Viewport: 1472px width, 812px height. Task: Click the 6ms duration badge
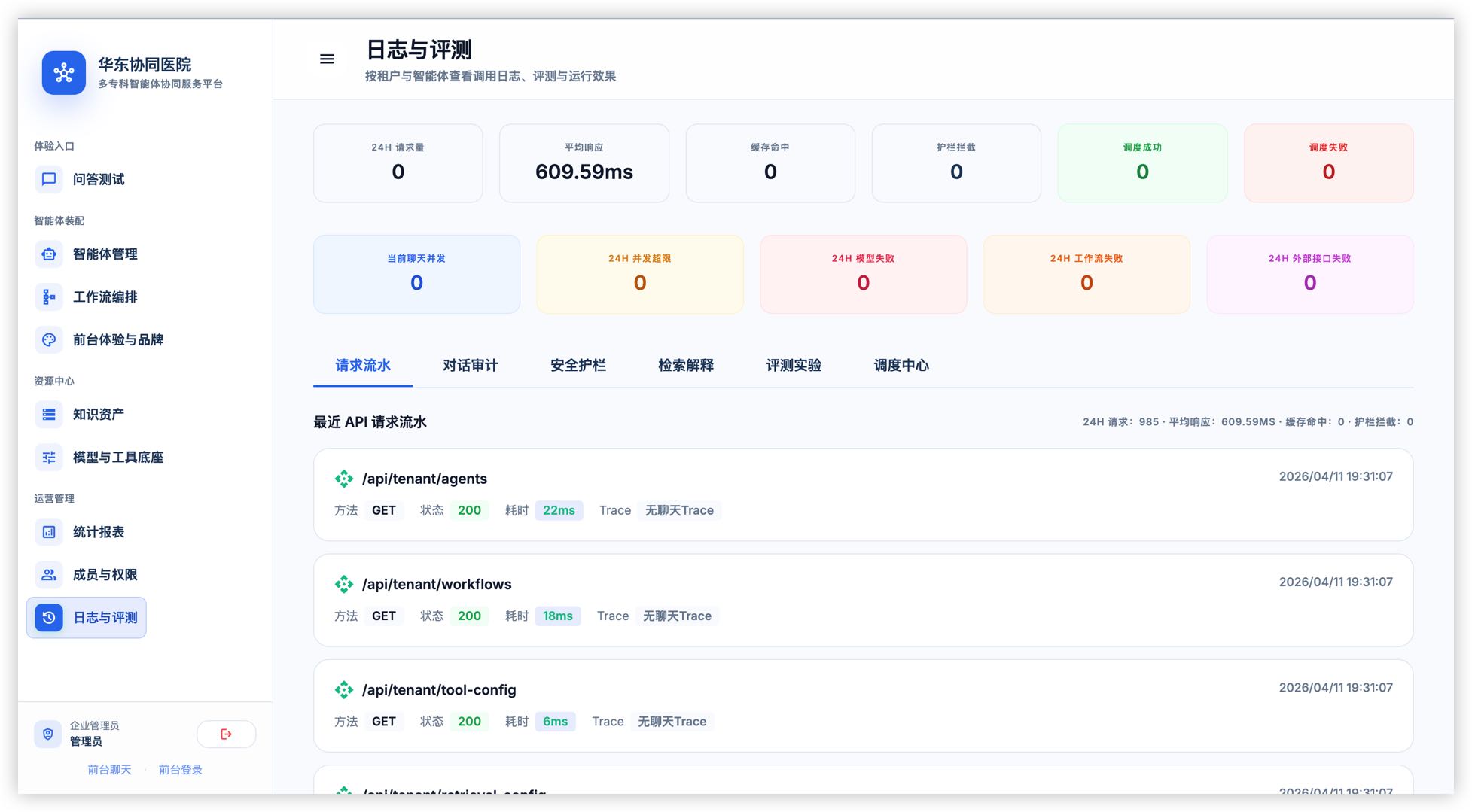point(556,721)
